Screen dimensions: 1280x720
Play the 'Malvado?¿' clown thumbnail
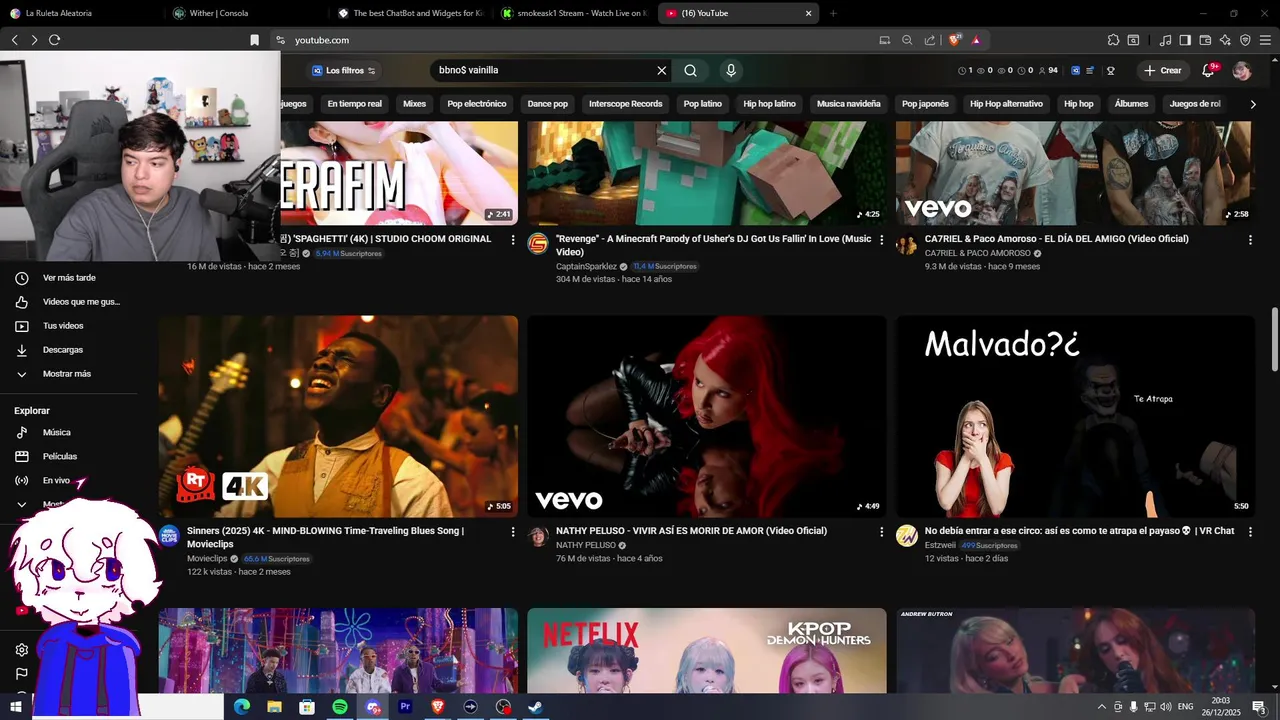(x=1075, y=417)
